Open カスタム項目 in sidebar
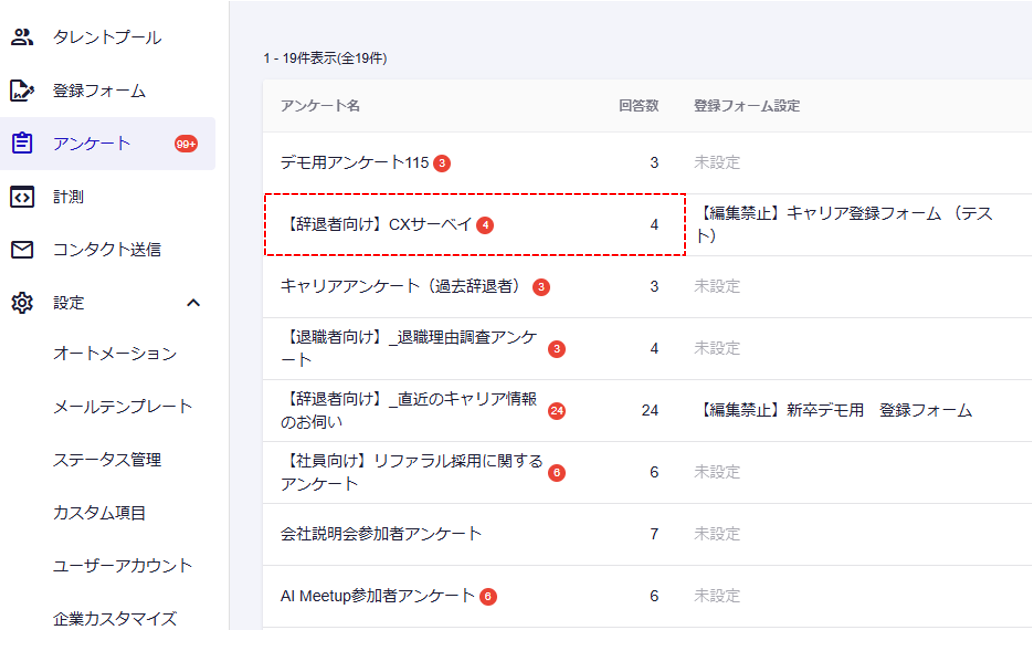1032x646 pixels. pyautogui.click(x=99, y=513)
